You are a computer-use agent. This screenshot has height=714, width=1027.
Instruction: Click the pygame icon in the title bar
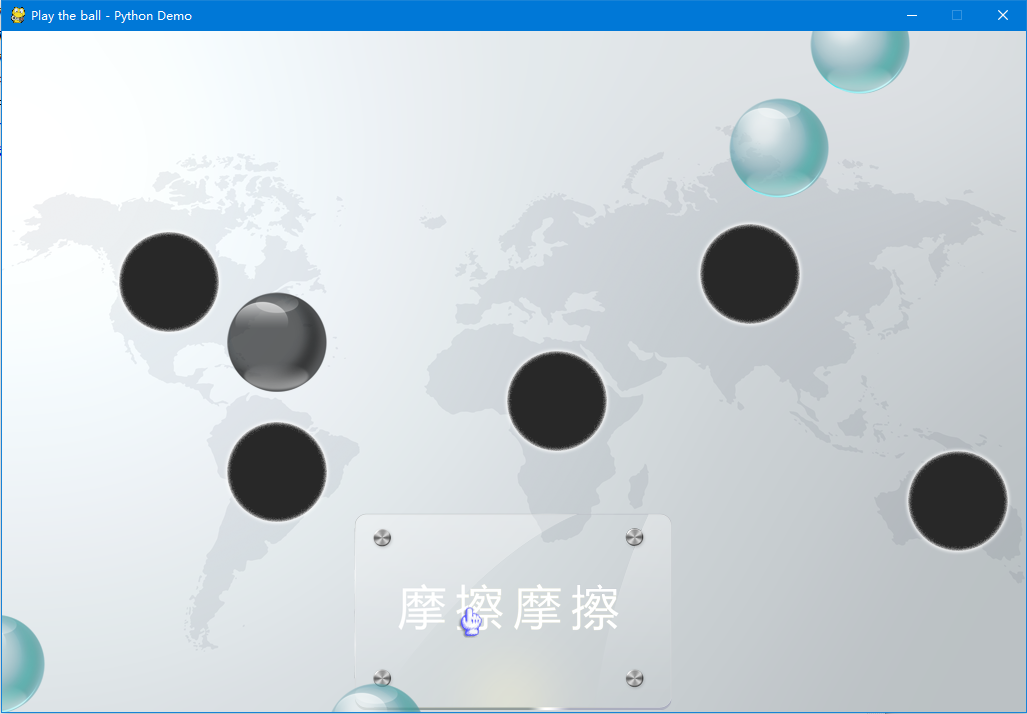pos(18,15)
